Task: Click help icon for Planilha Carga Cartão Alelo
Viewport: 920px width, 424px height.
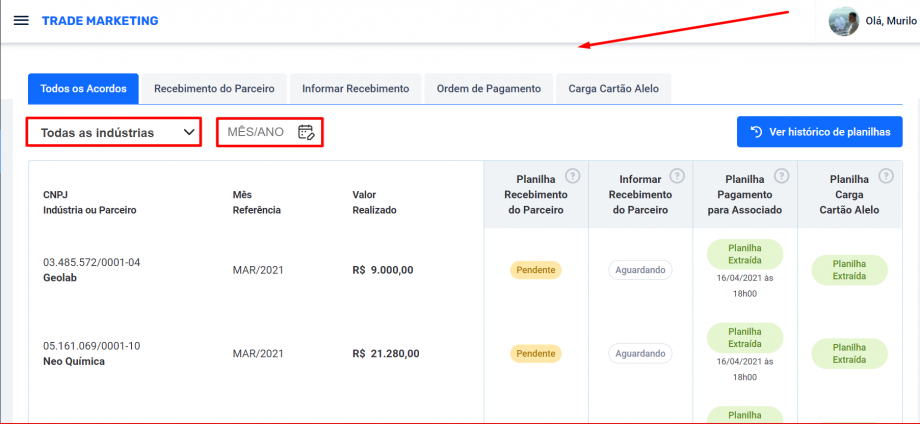Action: 886,176
